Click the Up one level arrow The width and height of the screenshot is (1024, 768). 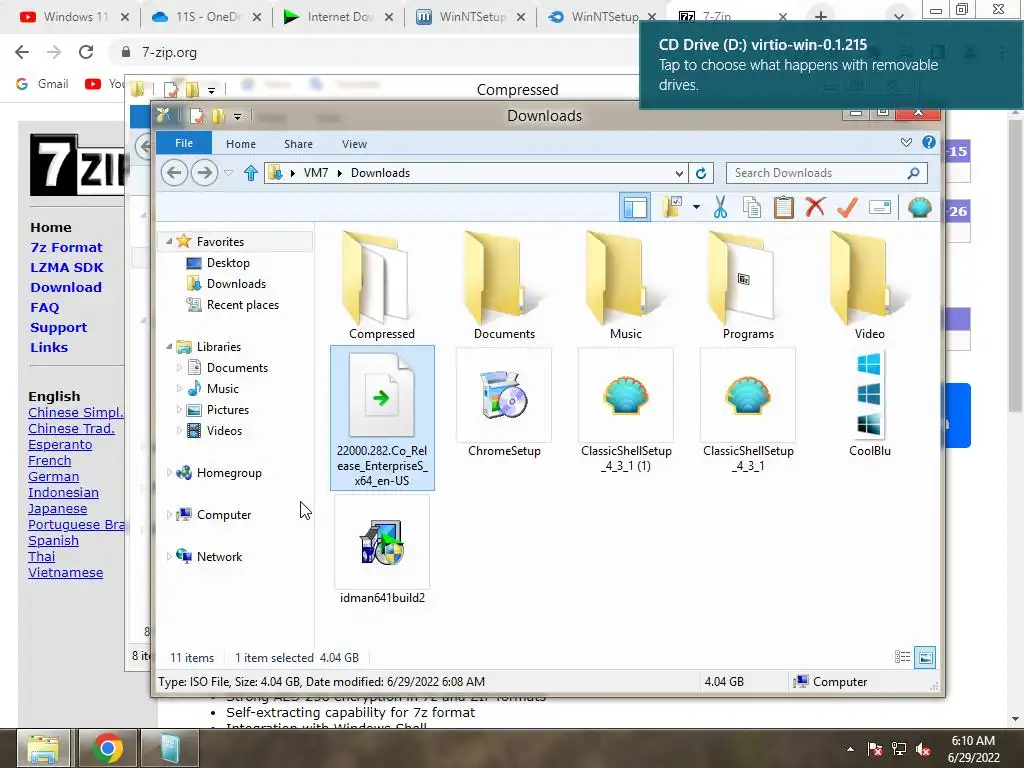pos(251,173)
